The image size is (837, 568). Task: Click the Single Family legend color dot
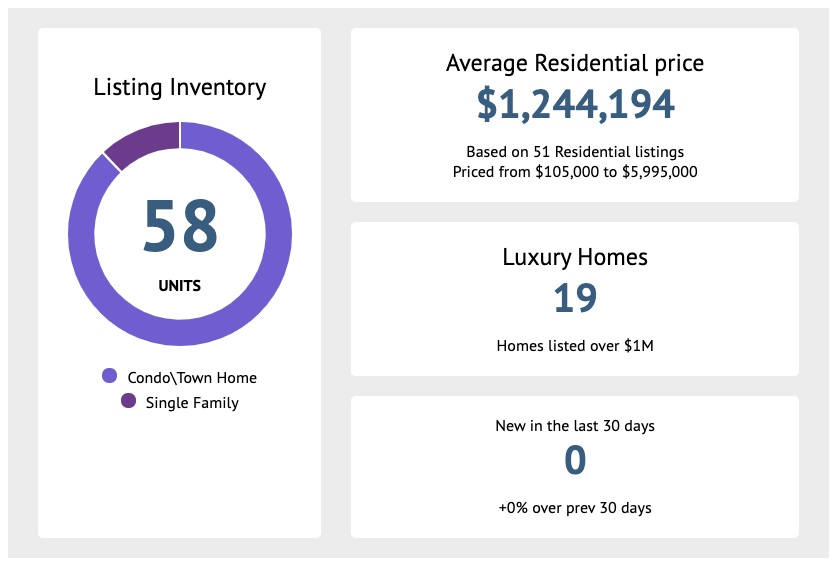tap(128, 402)
